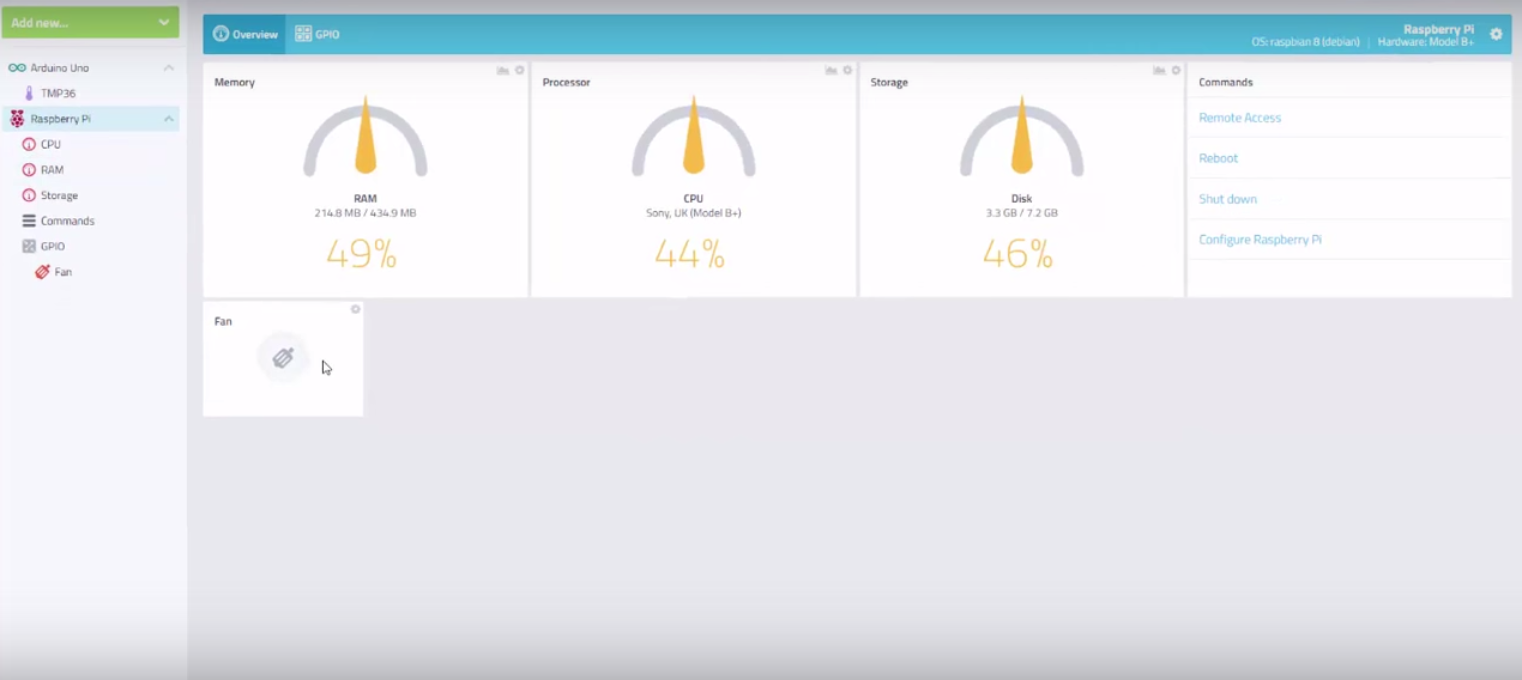The image size is (1522, 680).
Task: Open the 'Add new...' dropdown
Action: pos(91,22)
